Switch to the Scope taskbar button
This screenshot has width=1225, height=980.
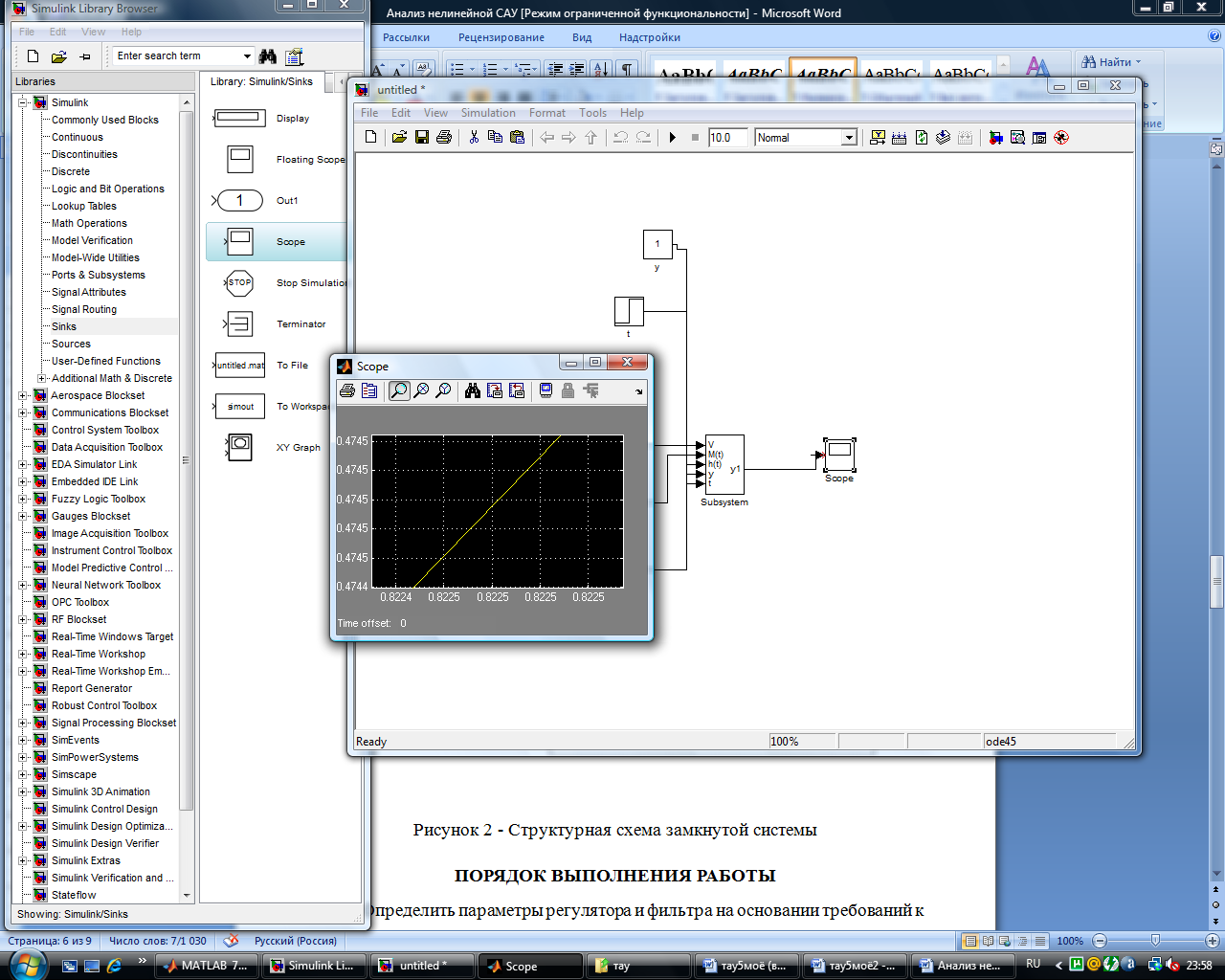tap(530, 966)
